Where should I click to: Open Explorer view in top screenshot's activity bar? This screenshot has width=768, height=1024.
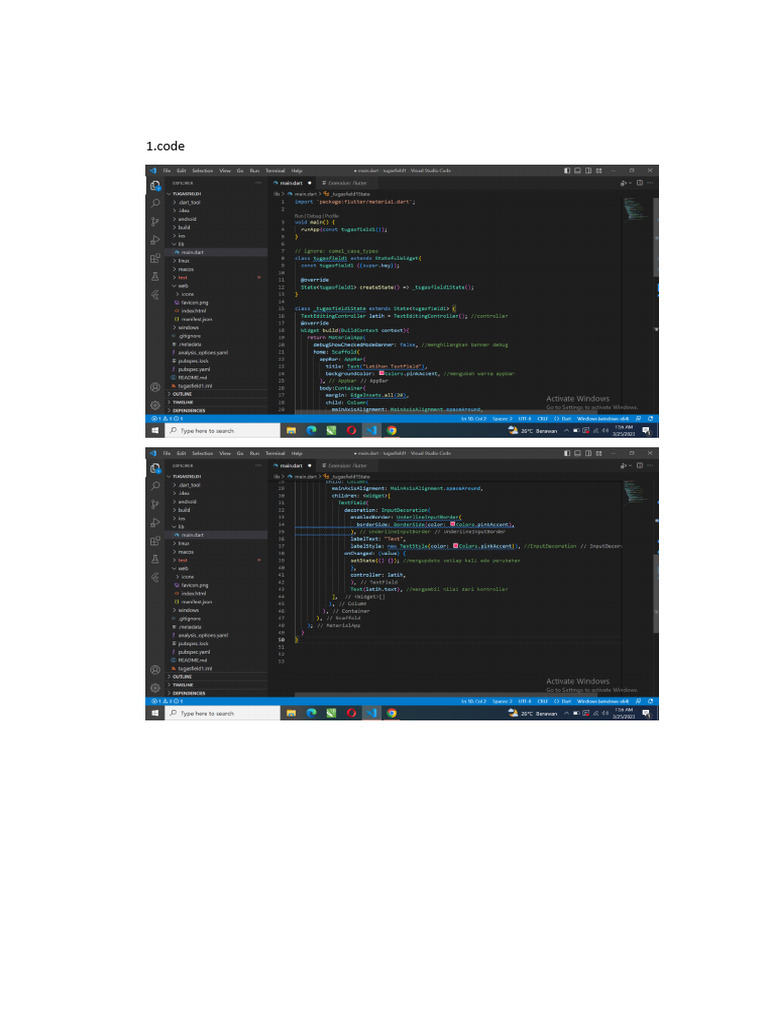click(155, 185)
